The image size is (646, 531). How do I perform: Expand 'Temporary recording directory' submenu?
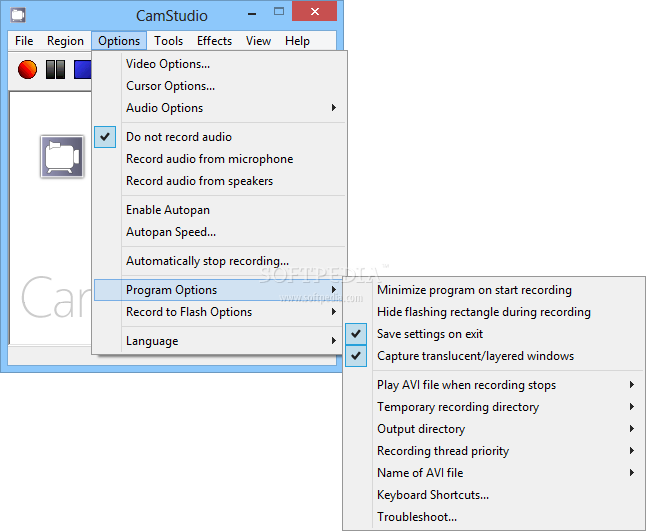[x=494, y=407]
